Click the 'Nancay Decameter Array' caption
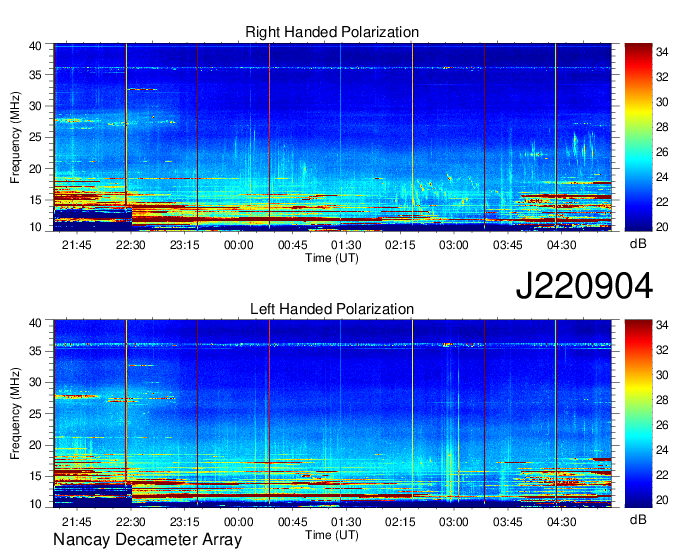The width and height of the screenshot is (680, 552). [147, 540]
